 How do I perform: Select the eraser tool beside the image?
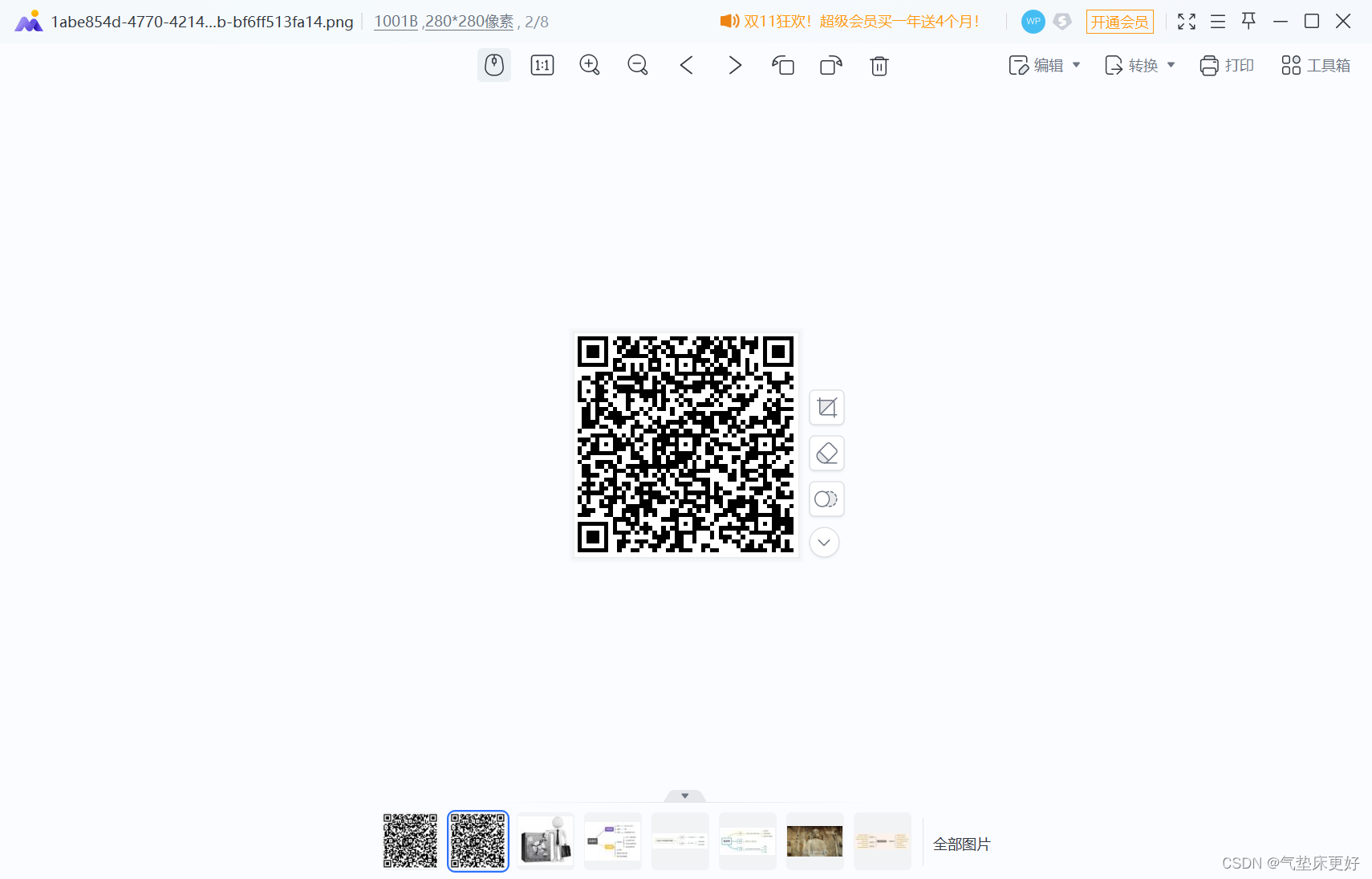(826, 454)
